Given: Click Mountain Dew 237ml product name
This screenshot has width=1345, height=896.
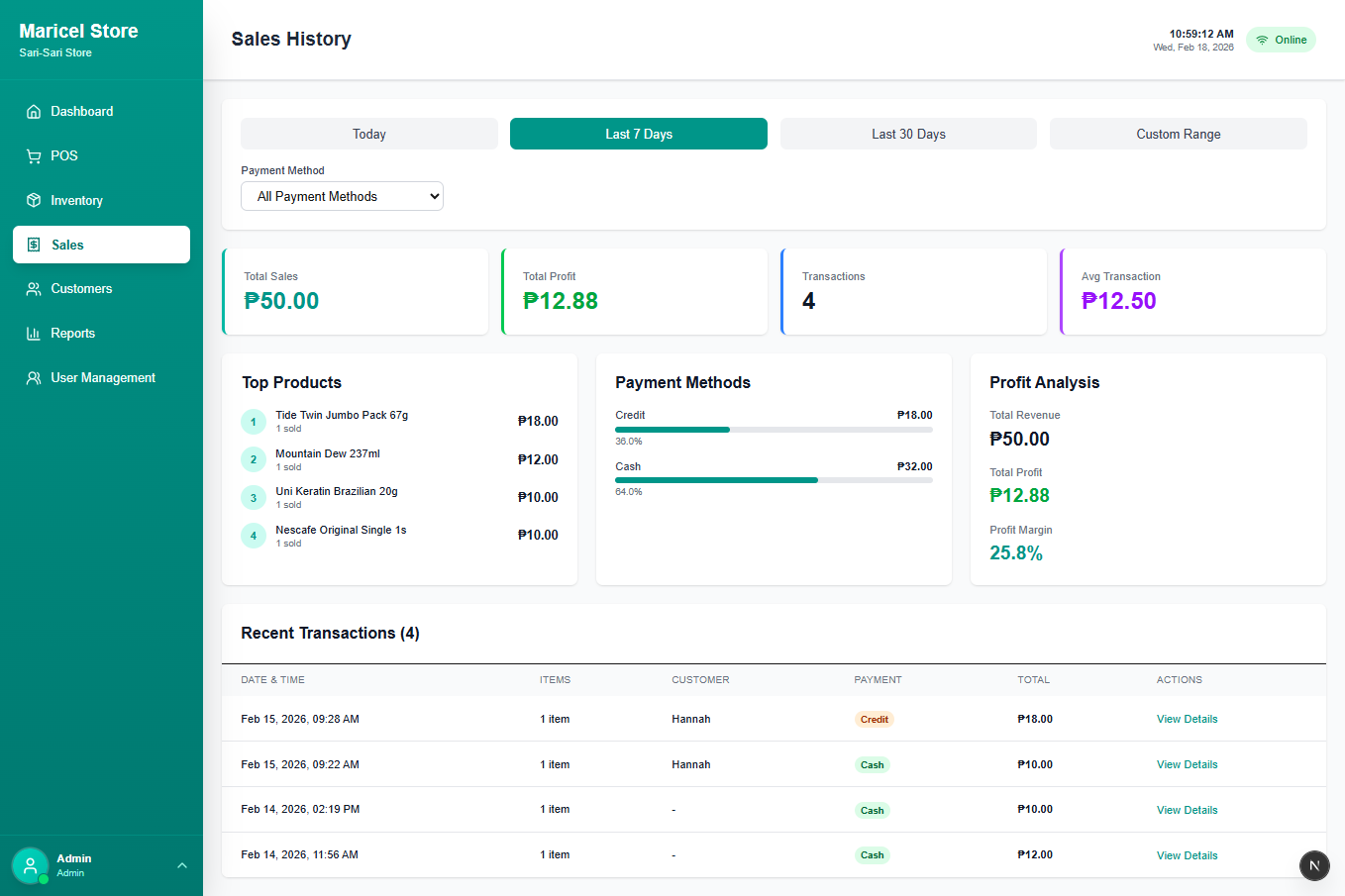Looking at the screenshot, I should coord(328,453).
